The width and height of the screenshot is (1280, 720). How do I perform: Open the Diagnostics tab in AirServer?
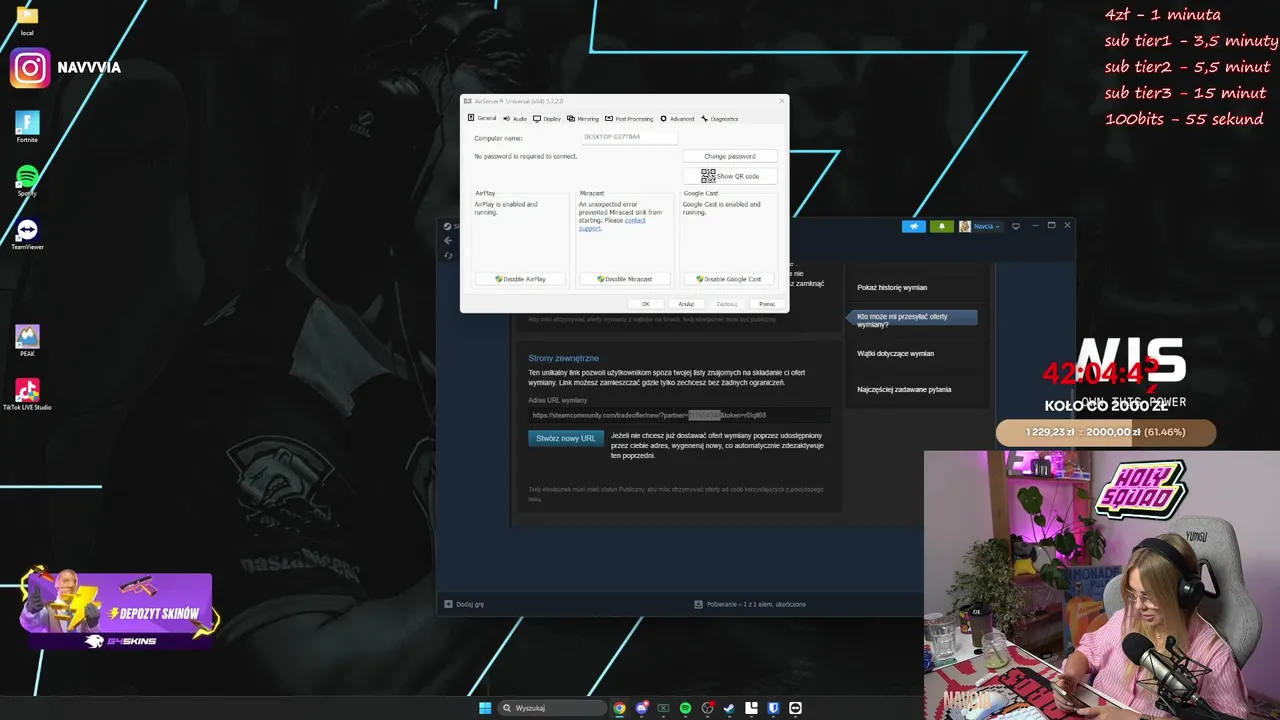720,119
